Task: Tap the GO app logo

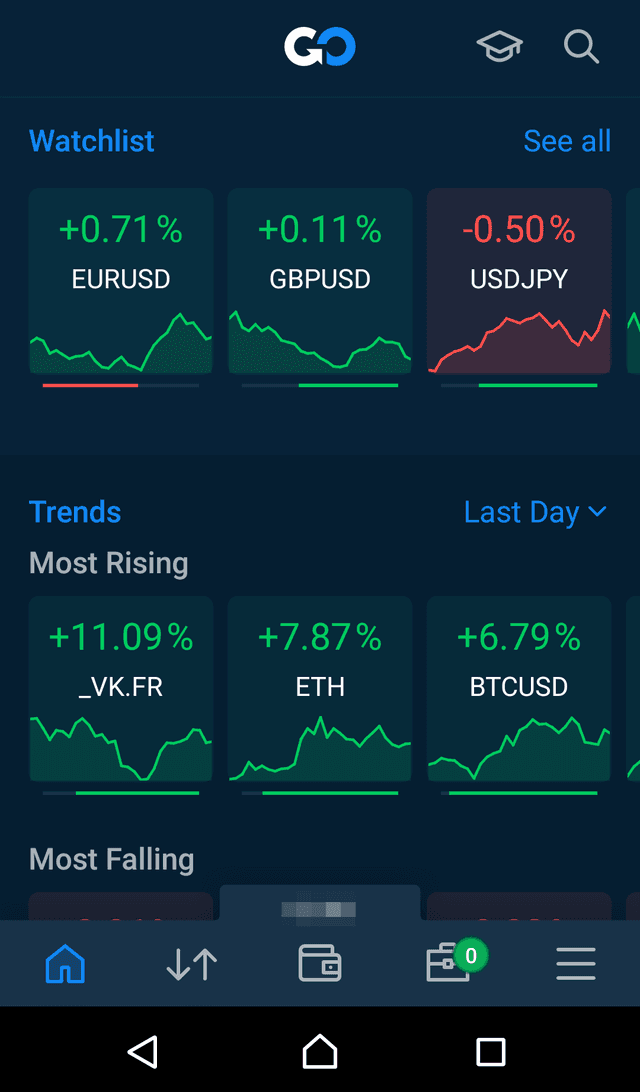Action: coord(319,46)
